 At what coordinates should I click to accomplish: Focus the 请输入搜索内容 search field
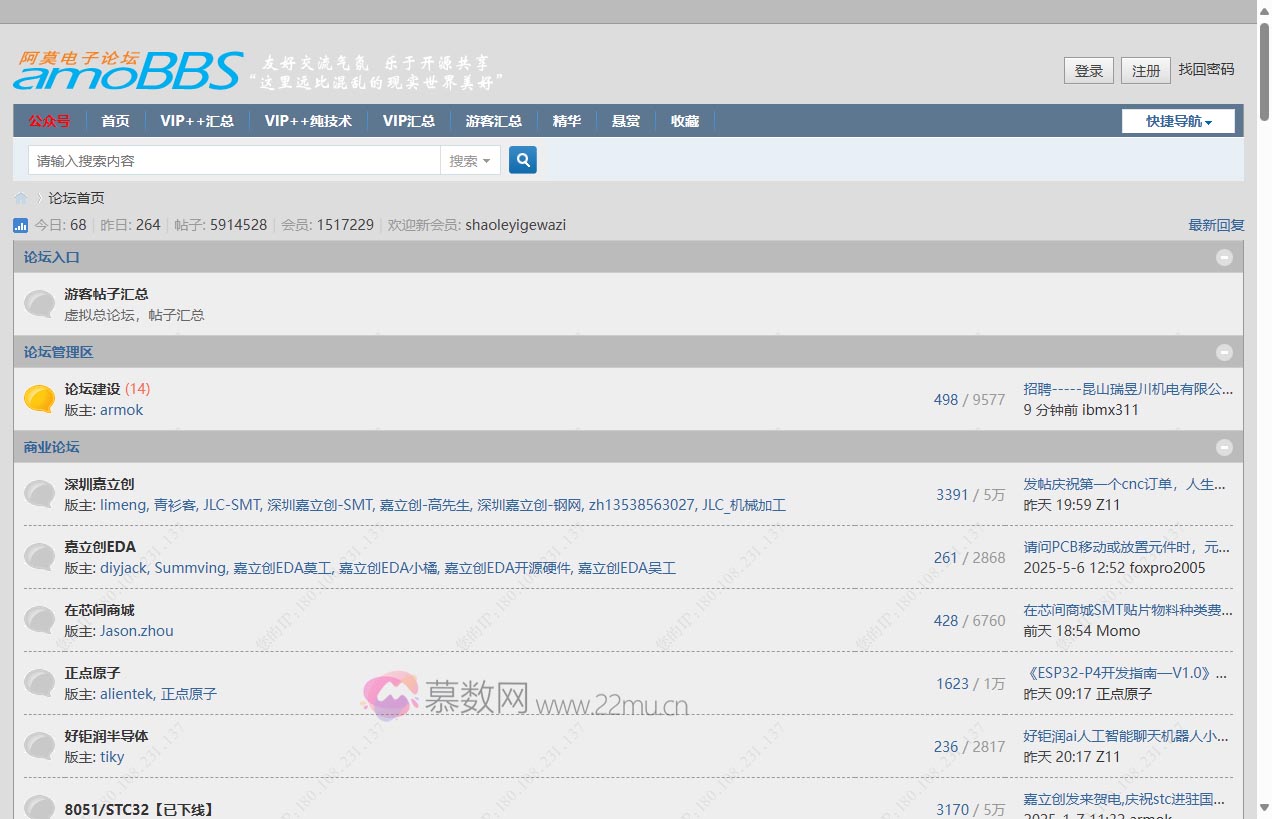233,160
